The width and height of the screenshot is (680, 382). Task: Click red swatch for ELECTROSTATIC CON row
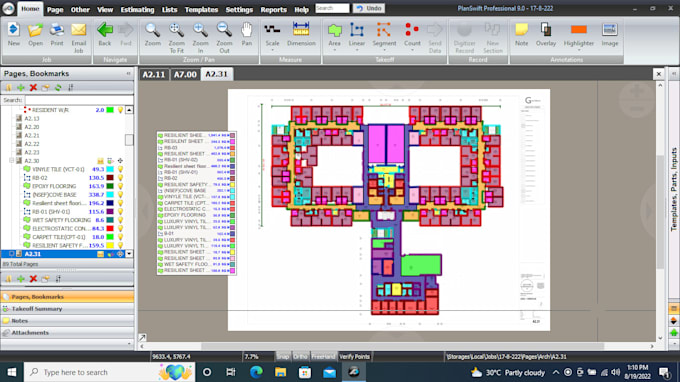(110, 229)
